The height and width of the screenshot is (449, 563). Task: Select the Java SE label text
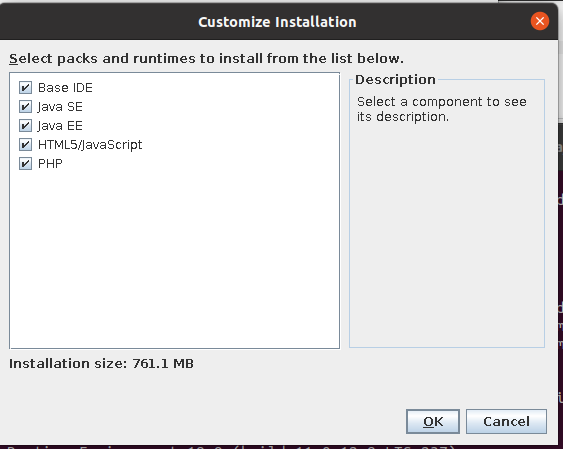click(60, 107)
